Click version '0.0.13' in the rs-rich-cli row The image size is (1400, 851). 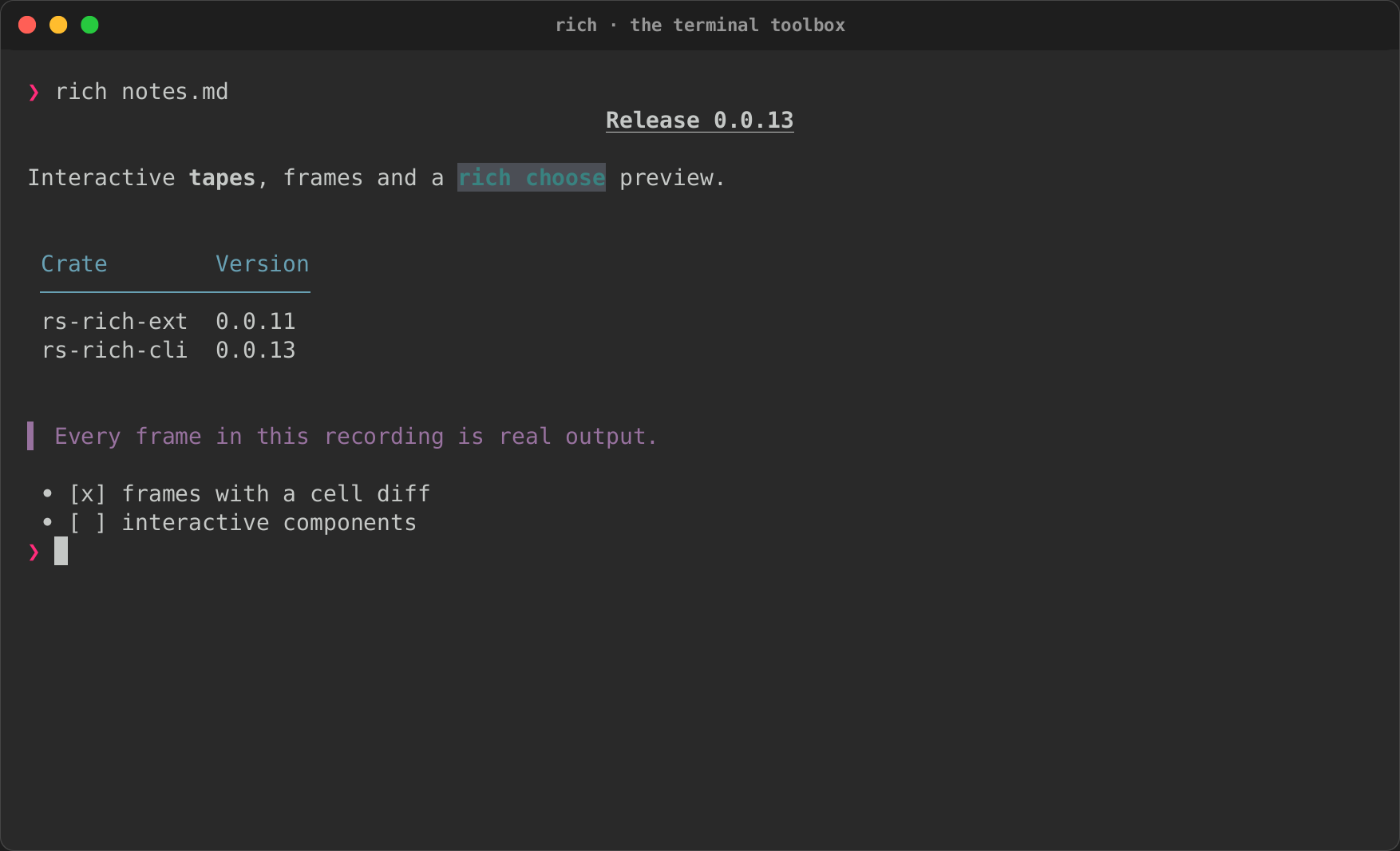pyautogui.click(x=255, y=350)
